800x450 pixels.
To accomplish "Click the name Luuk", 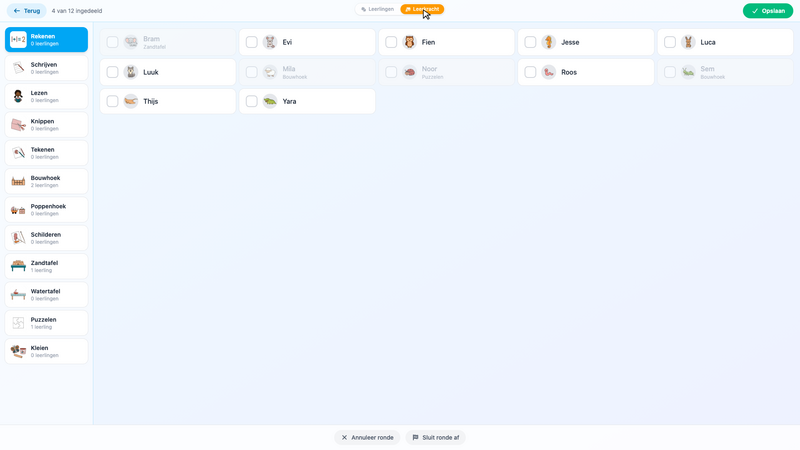I will pyautogui.click(x=151, y=72).
